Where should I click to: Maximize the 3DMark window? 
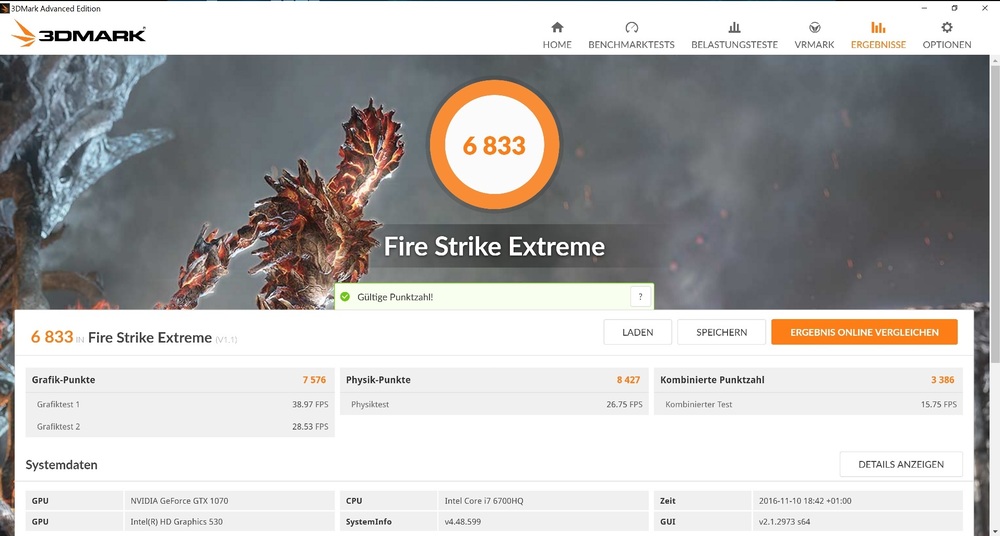pyautogui.click(x=954, y=7)
